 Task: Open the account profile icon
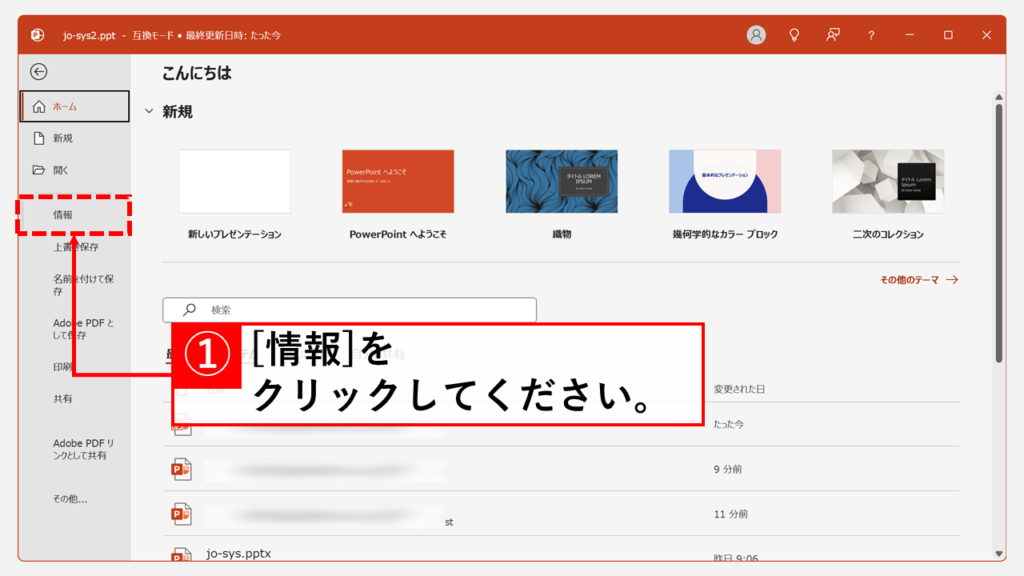pyautogui.click(x=756, y=35)
